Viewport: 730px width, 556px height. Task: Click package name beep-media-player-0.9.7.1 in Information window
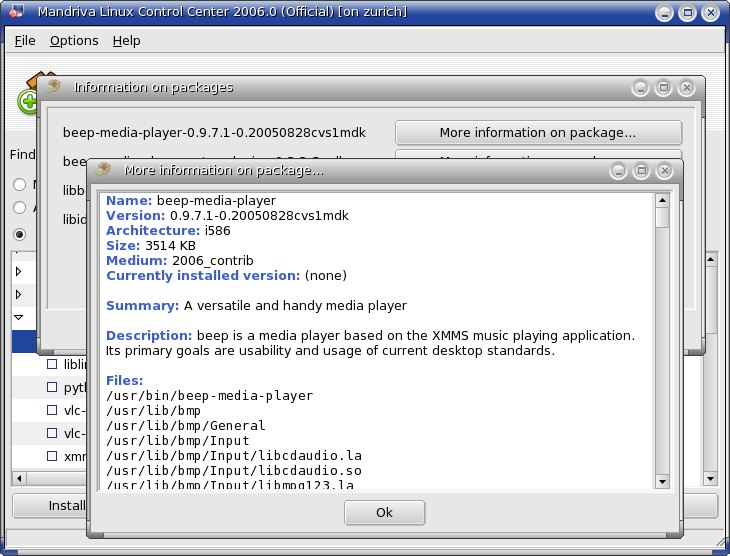[214, 133]
